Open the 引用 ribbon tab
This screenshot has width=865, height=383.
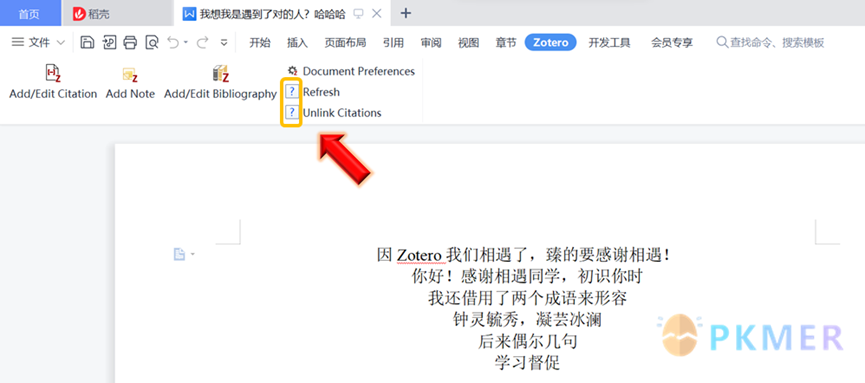point(393,42)
